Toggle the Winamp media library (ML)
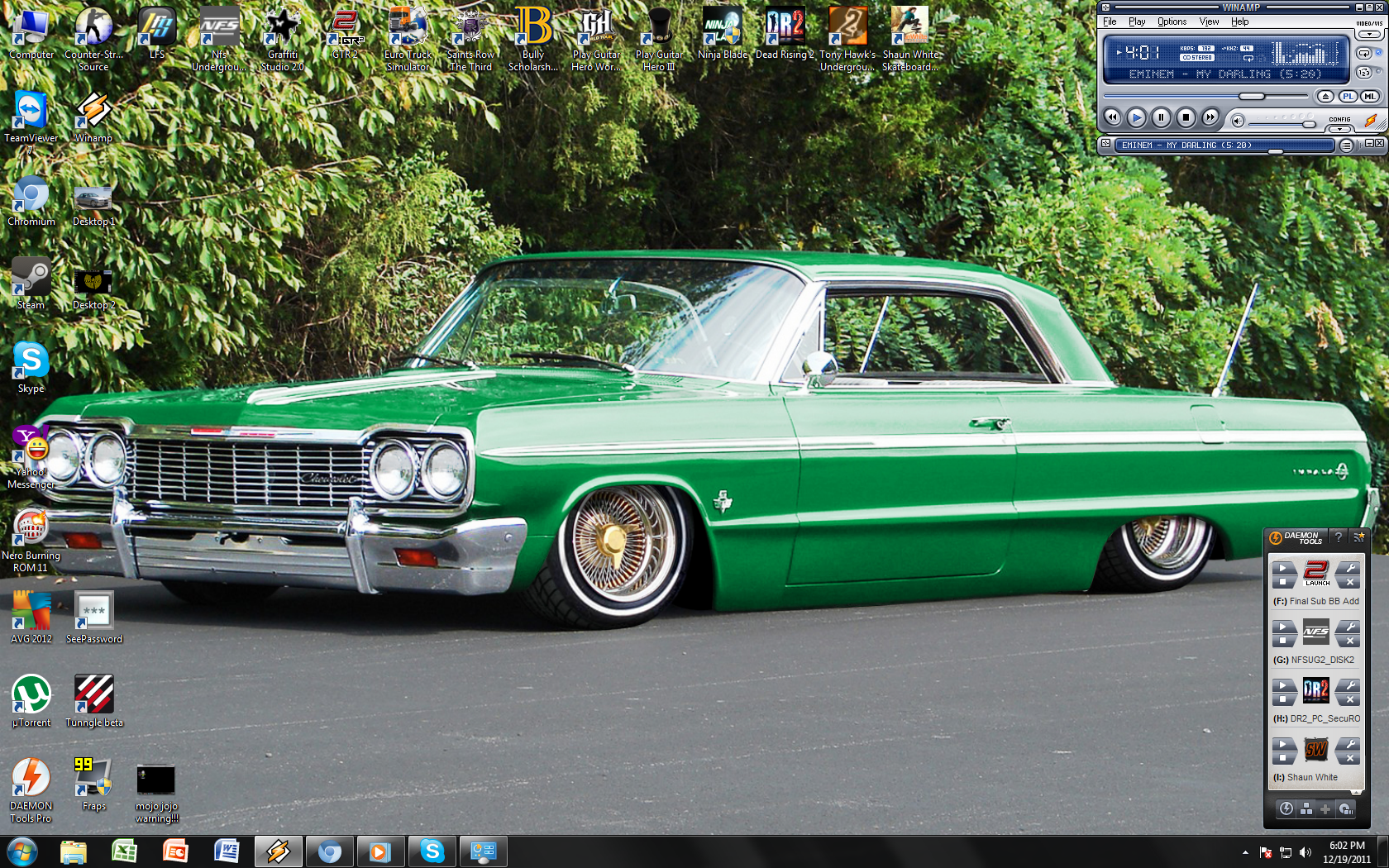This screenshot has height=868, width=1389. 1370,96
